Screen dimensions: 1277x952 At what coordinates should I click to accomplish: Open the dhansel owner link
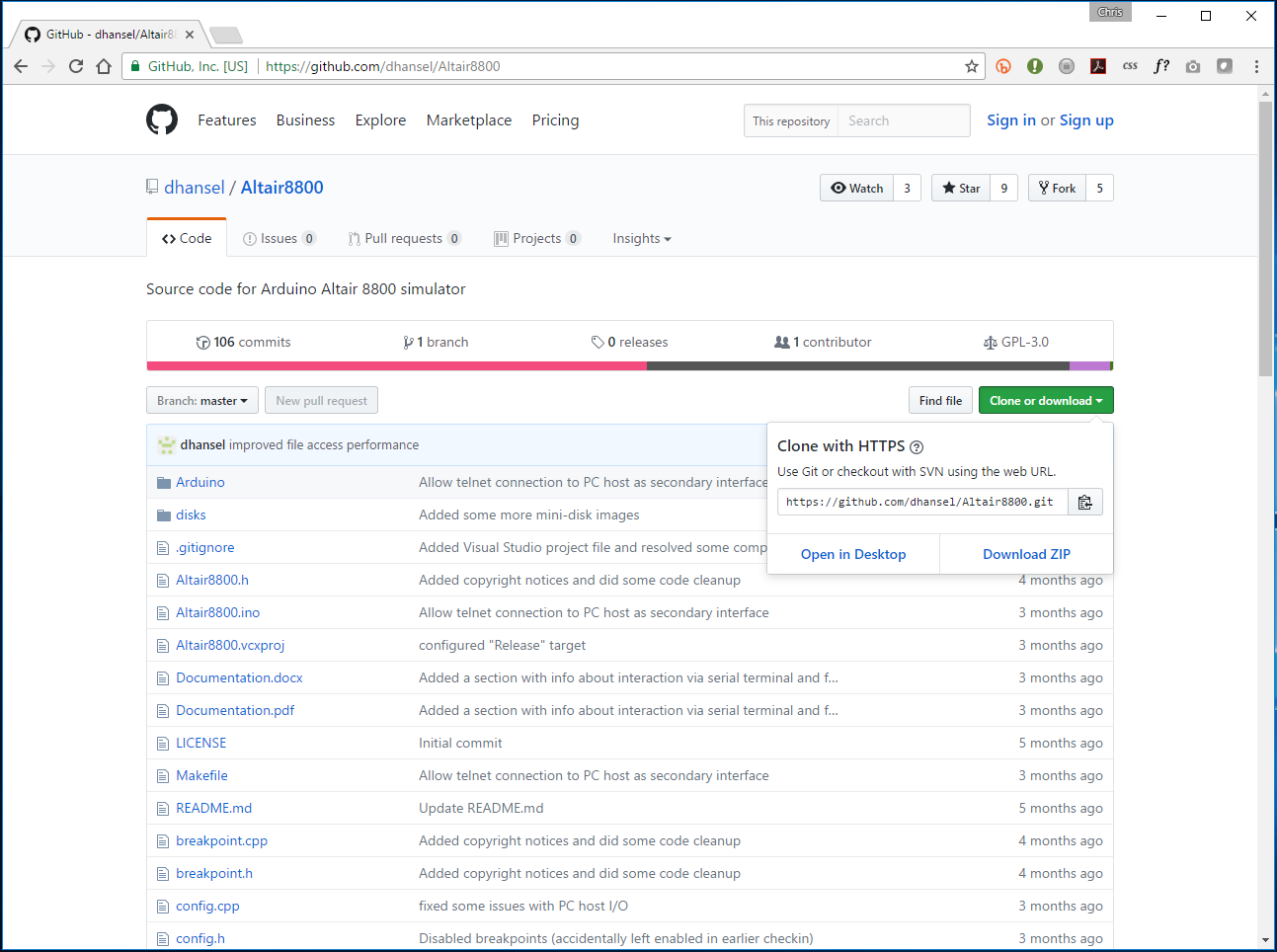[x=194, y=187]
